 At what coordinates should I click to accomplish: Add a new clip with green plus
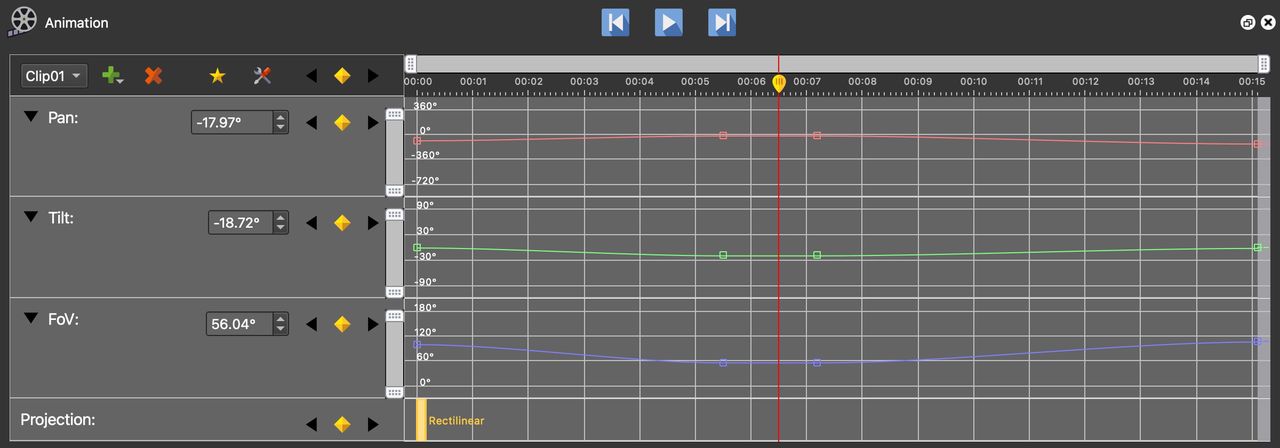(x=113, y=76)
